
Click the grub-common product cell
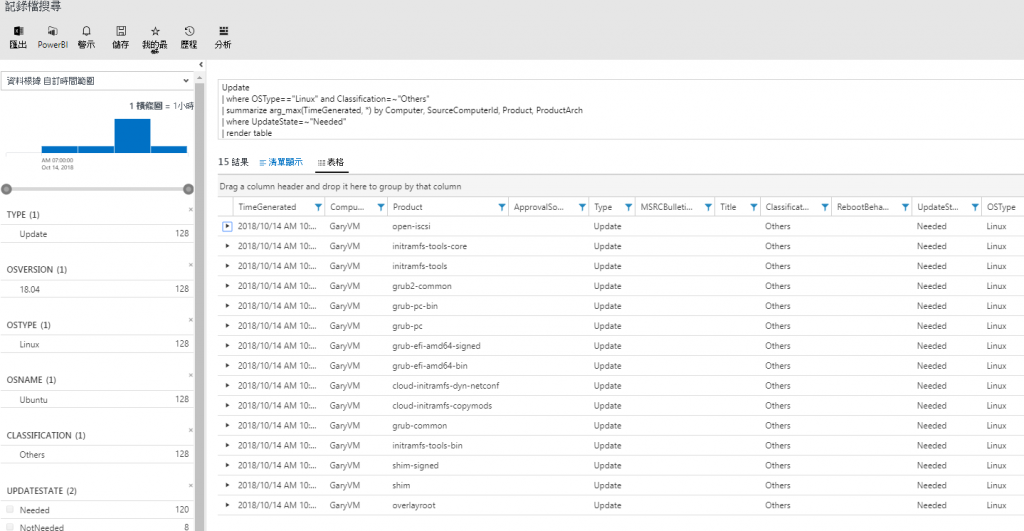pyautogui.click(x=419, y=425)
